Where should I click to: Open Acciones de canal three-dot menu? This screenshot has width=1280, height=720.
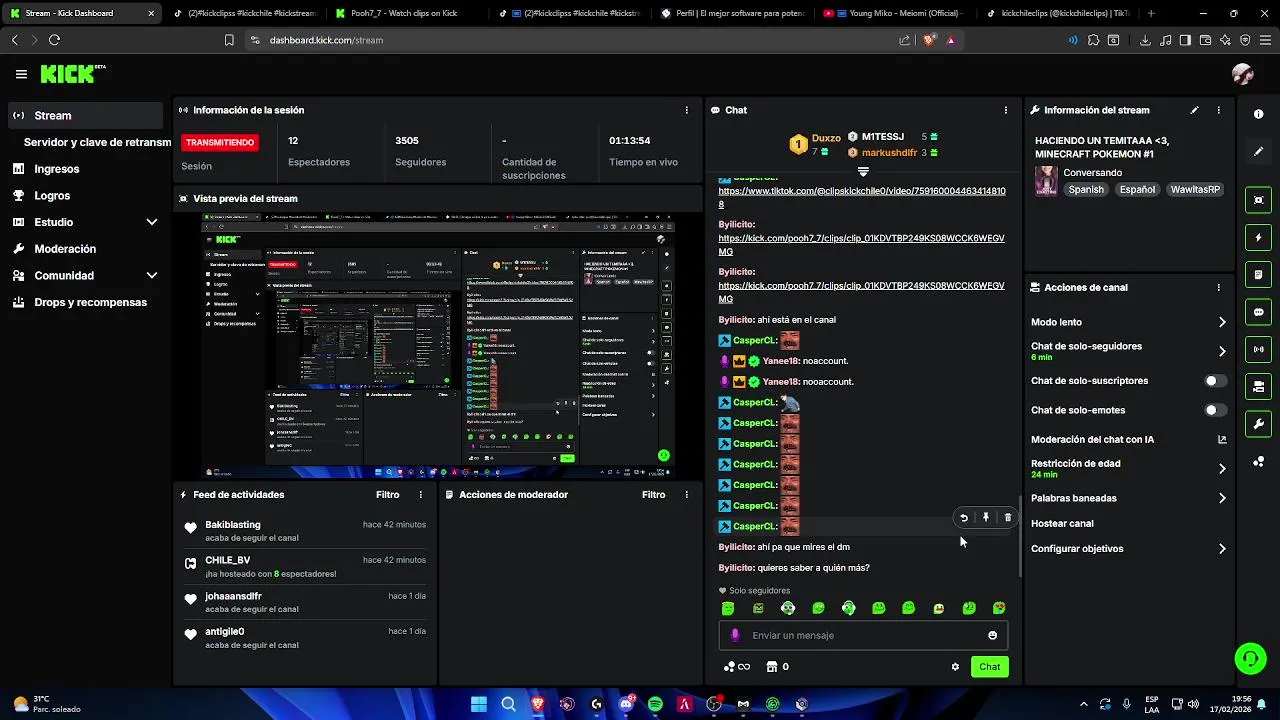[1218, 287]
